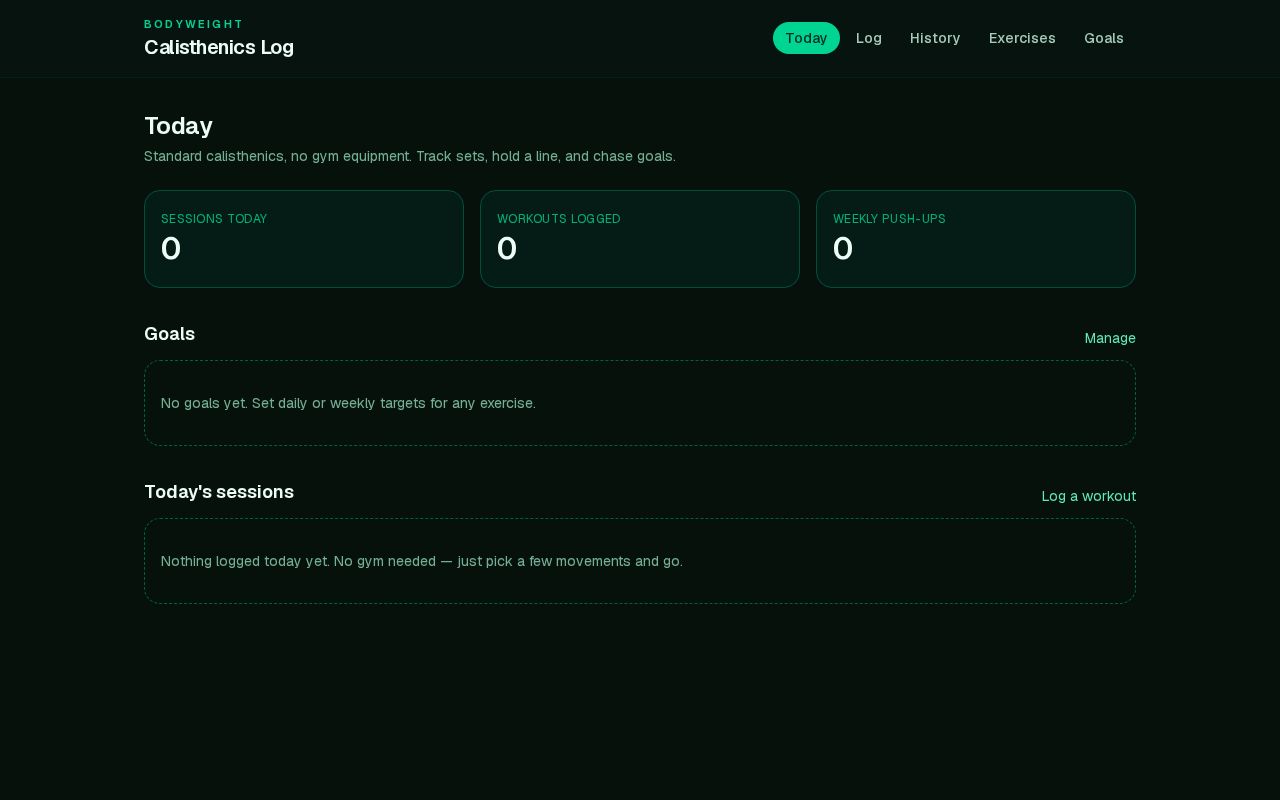Go to the Exercises tab
Screen dimensions: 1280x800
click(x=1022, y=38)
